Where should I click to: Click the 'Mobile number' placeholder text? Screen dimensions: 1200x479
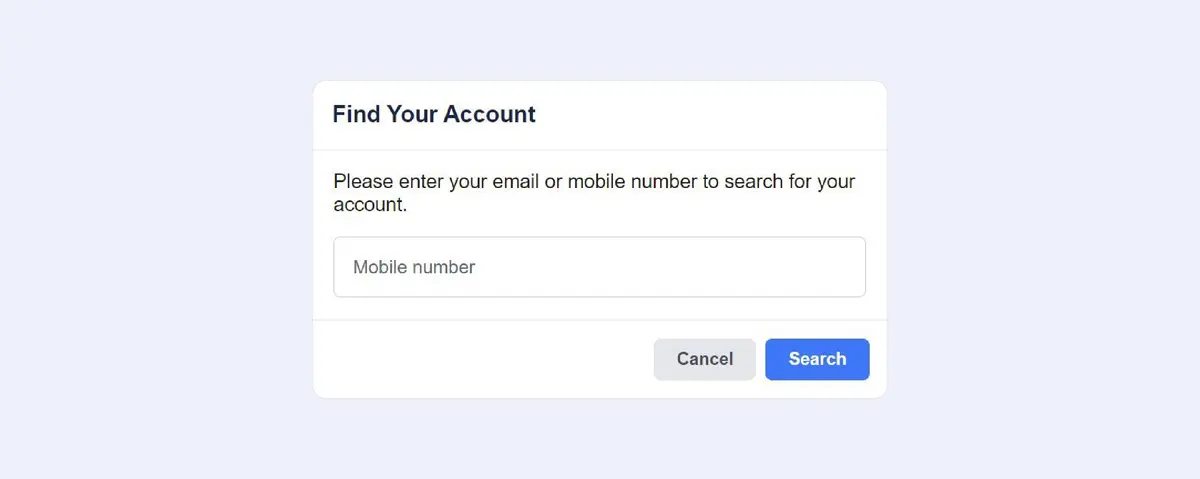coord(414,267)
